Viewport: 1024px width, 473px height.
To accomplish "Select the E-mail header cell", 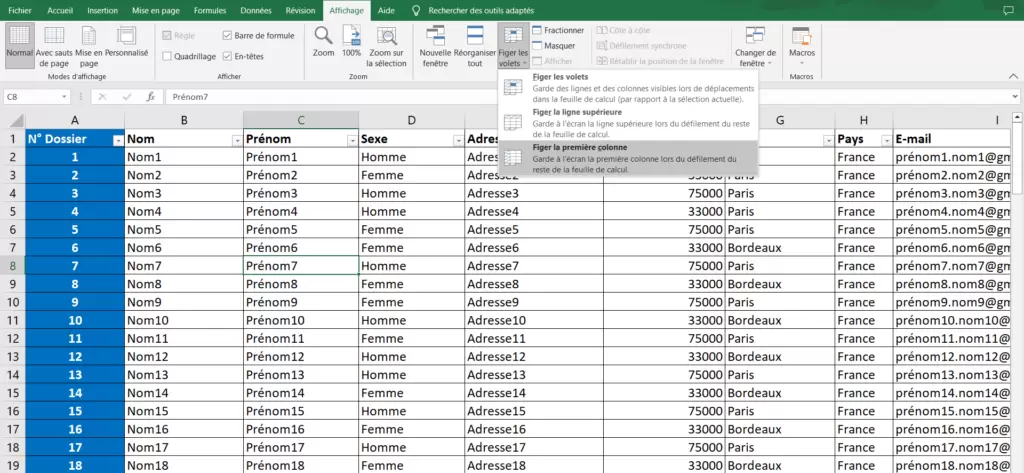I will tap(952, 139).
